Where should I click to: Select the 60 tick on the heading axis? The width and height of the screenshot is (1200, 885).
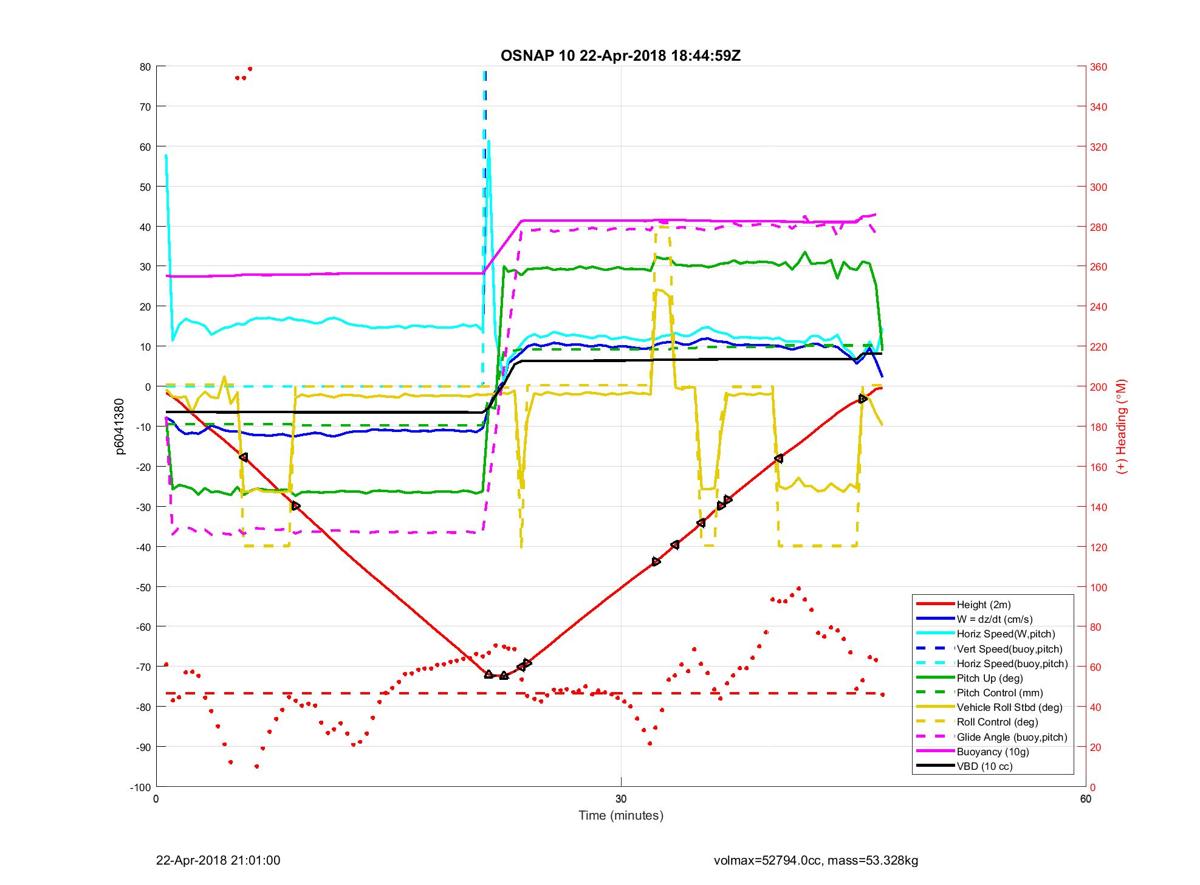coord(1097,667)
